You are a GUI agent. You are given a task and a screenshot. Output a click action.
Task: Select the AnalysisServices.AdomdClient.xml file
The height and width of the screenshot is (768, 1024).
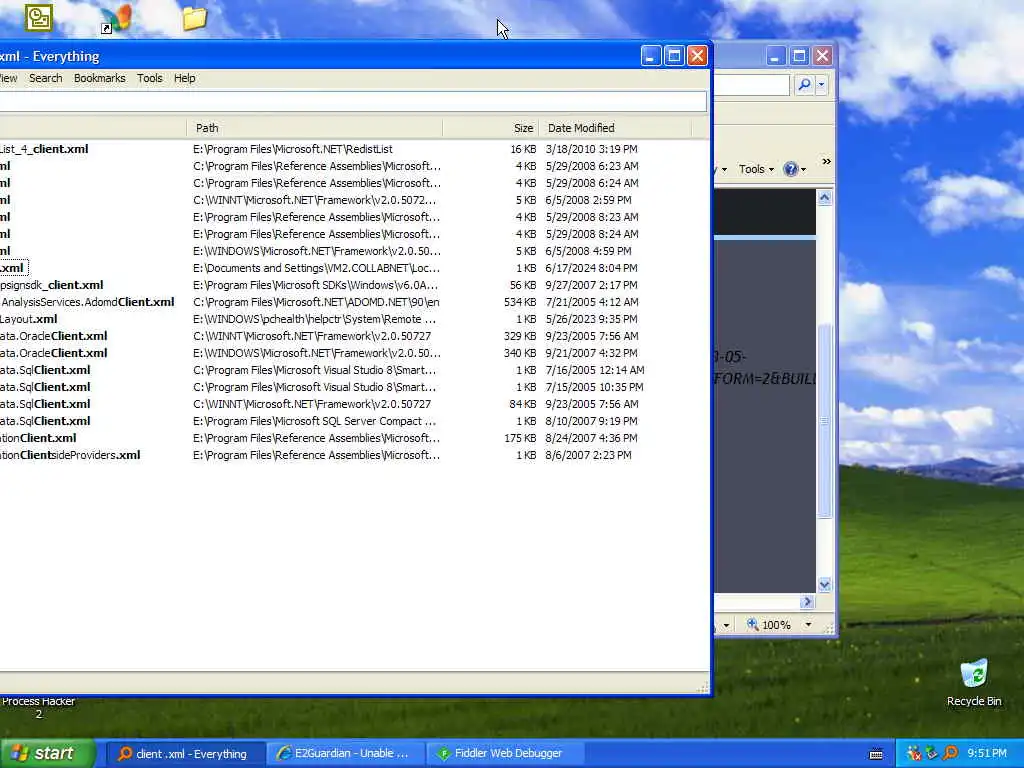[88, 302]
